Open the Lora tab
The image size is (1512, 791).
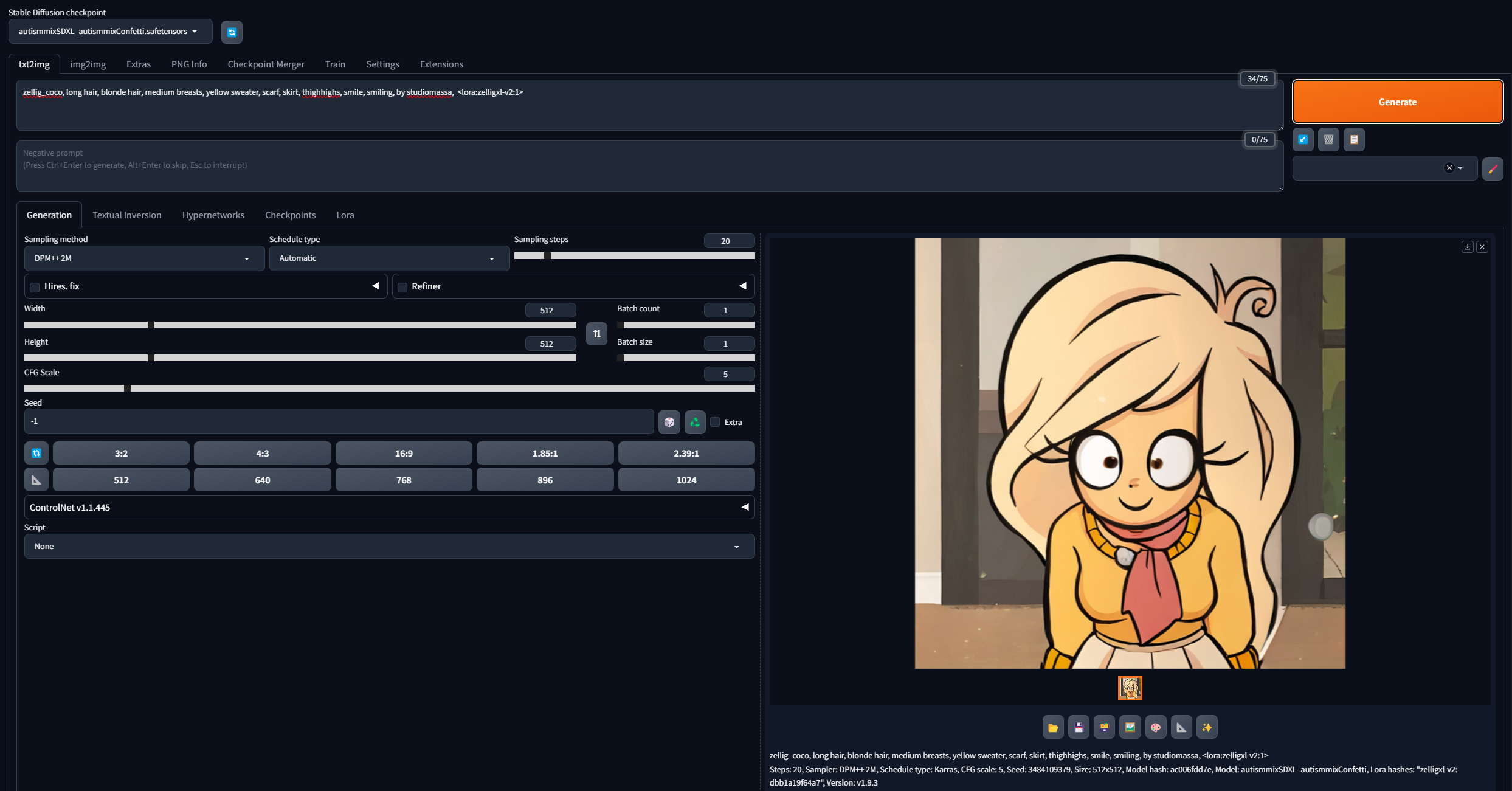point(345,215)
